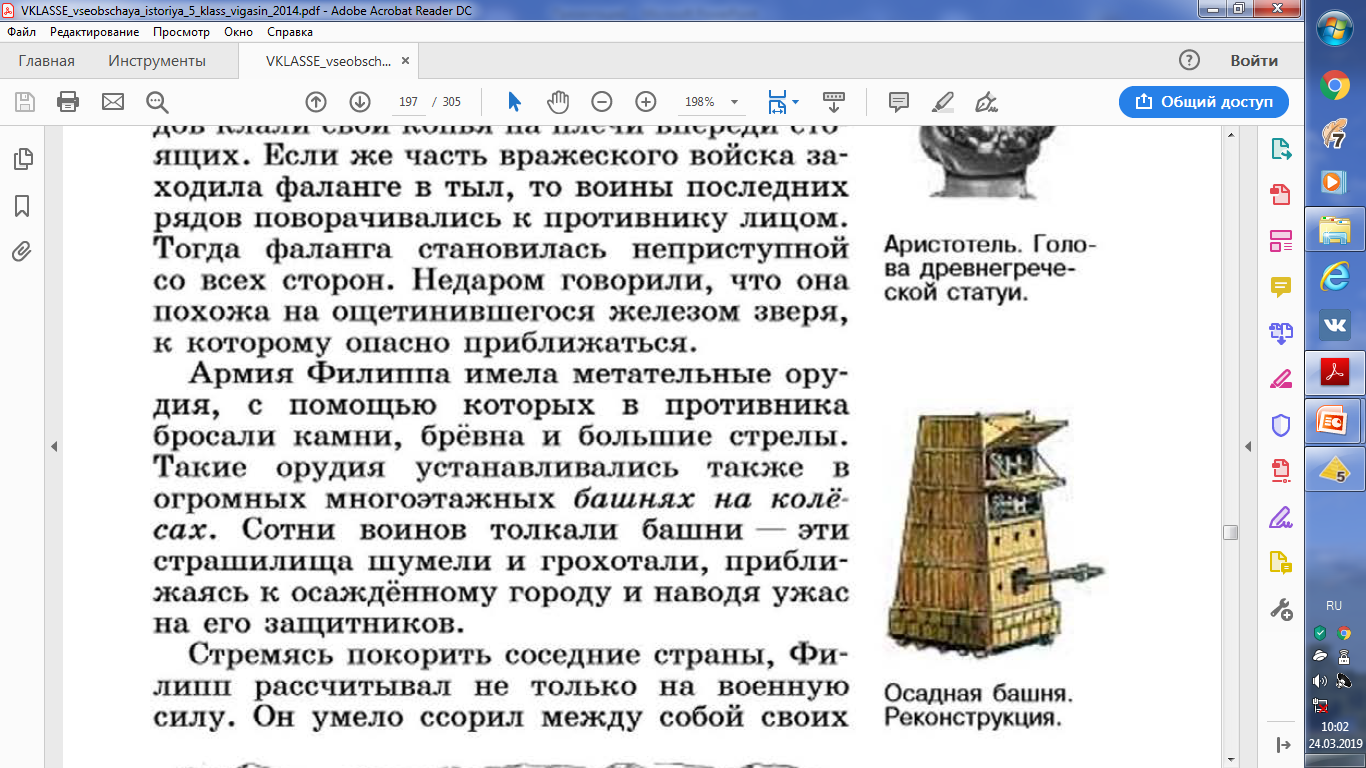Open Google Chrome from taskbar
Screen dimensions: 1366x768
click(x=1335, y=85)
